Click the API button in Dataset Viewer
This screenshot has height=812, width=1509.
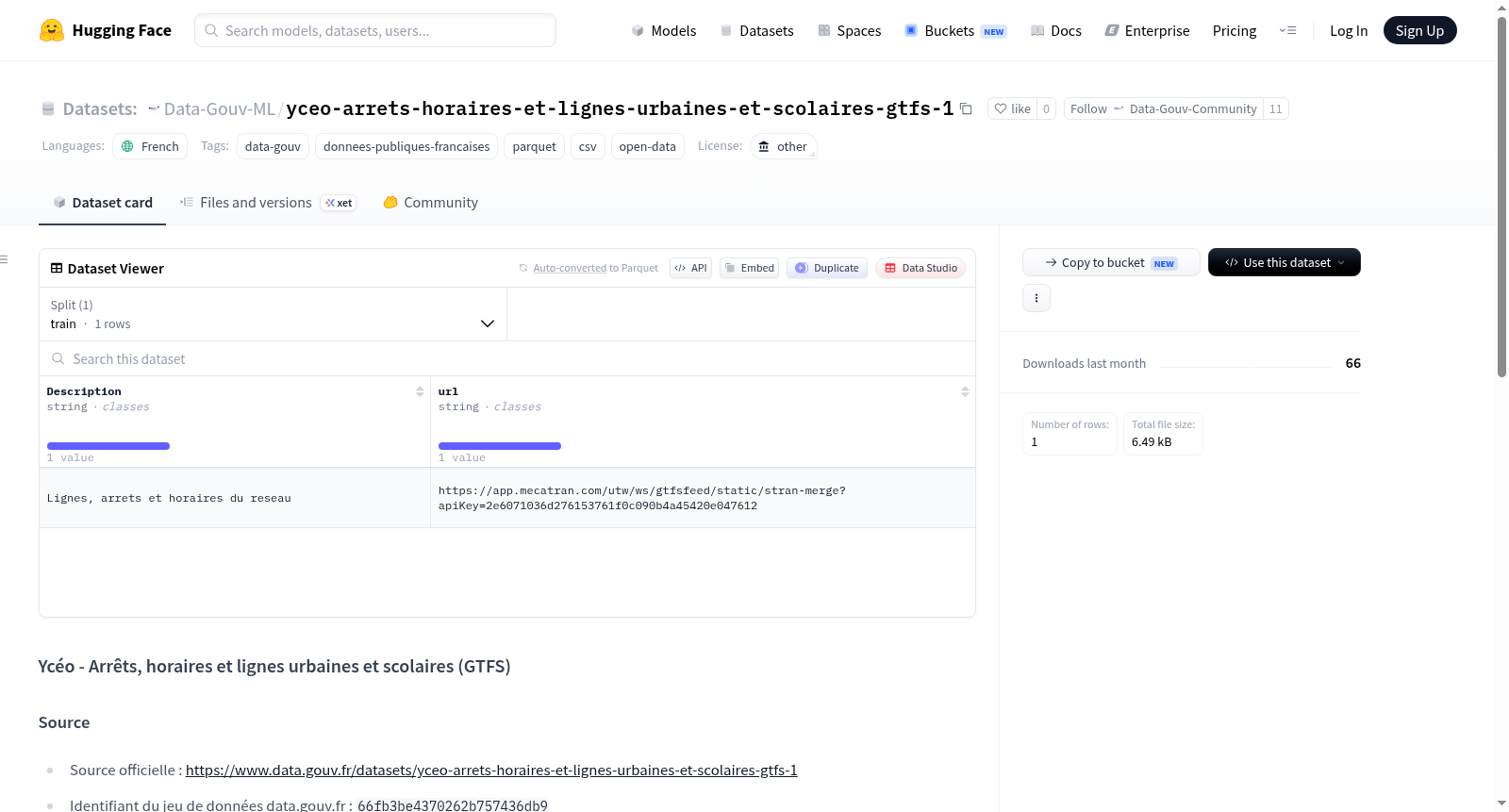click(690, 268)
